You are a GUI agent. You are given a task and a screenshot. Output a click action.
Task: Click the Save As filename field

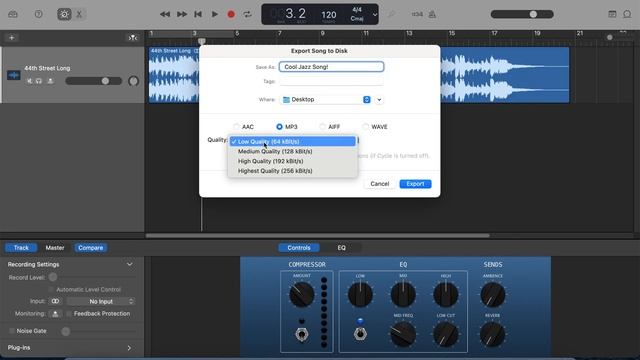tap(331, 67)
